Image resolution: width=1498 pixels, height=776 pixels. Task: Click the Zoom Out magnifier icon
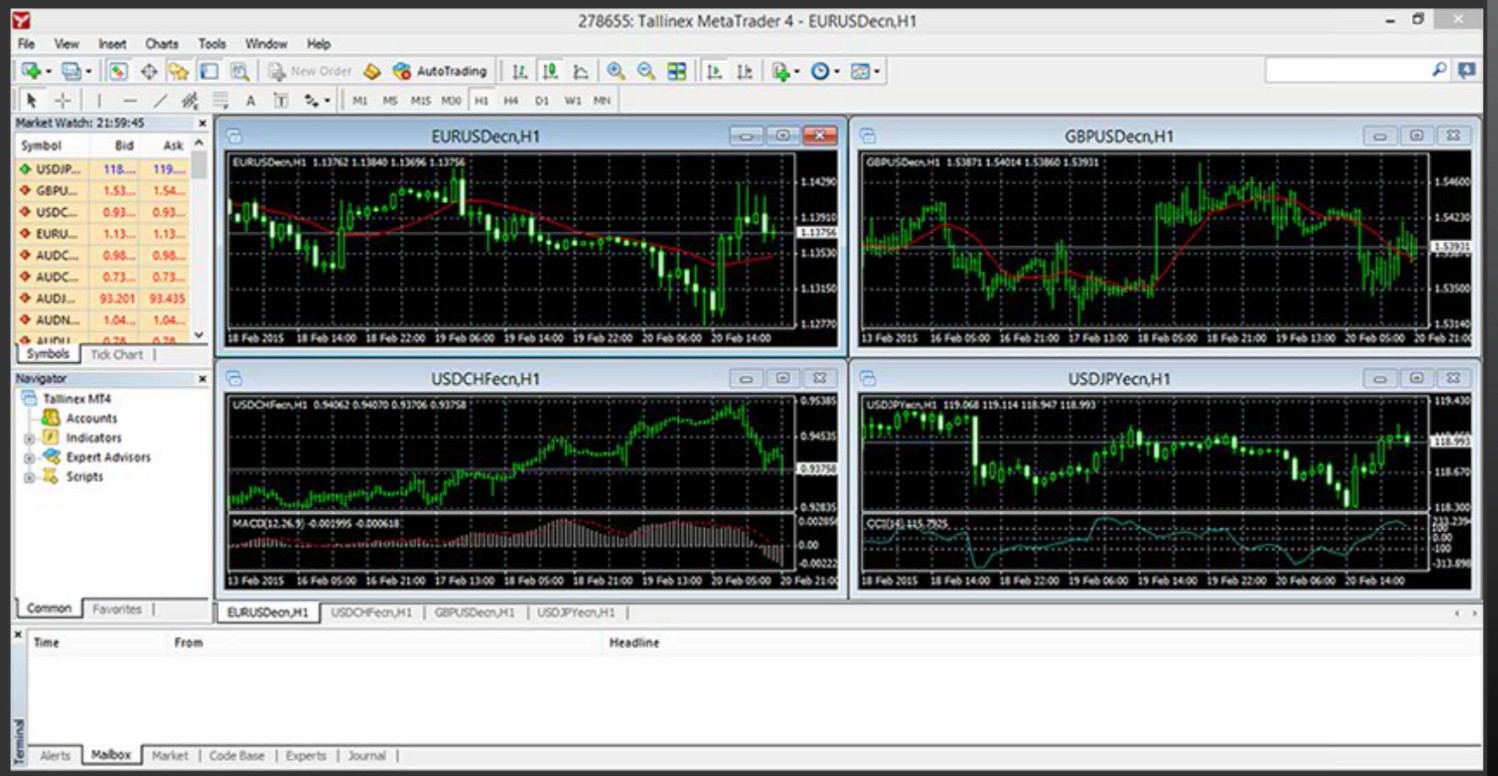646,71
